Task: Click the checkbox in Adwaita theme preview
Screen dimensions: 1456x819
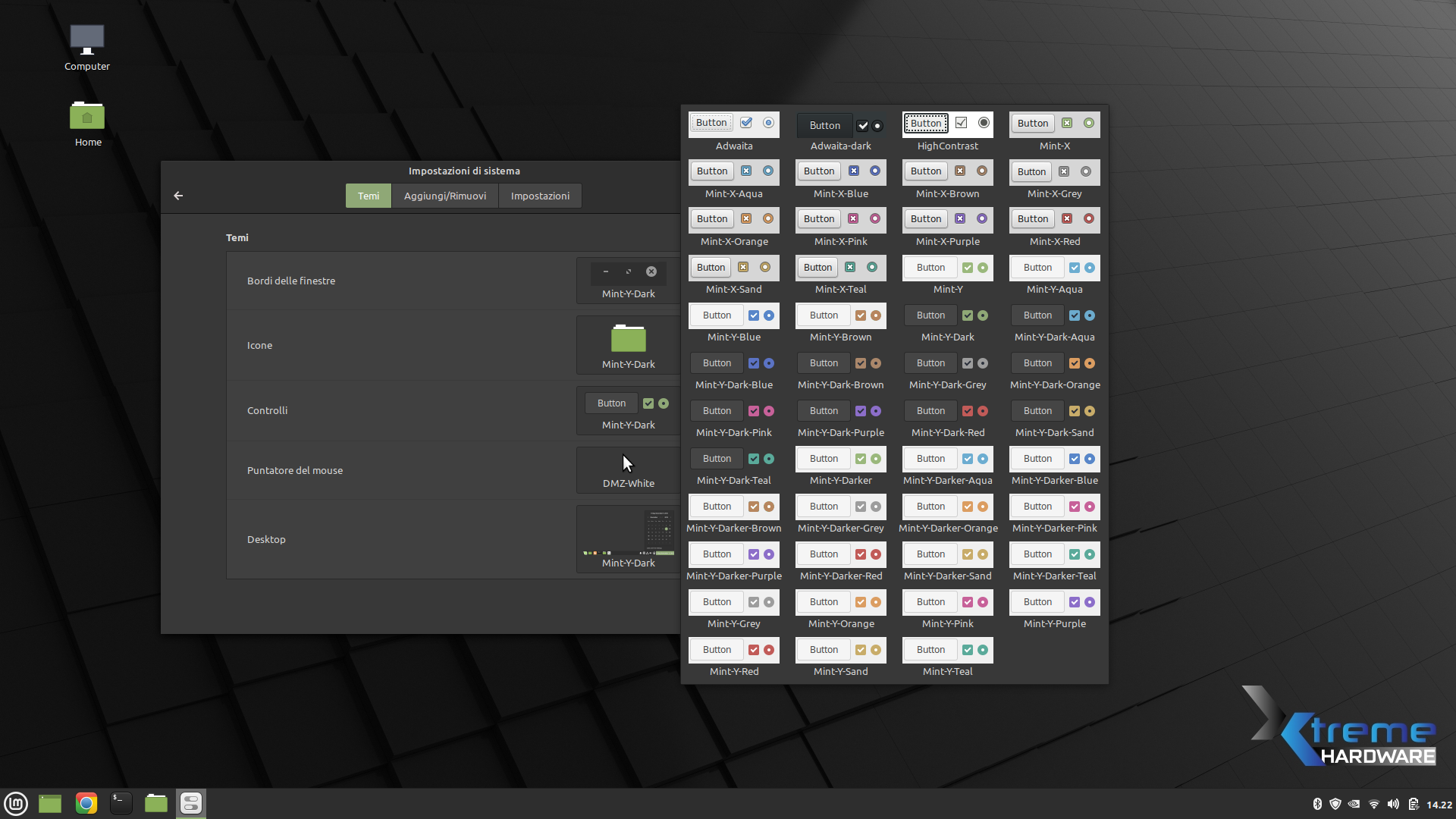Action: click(x=746, y=123)
